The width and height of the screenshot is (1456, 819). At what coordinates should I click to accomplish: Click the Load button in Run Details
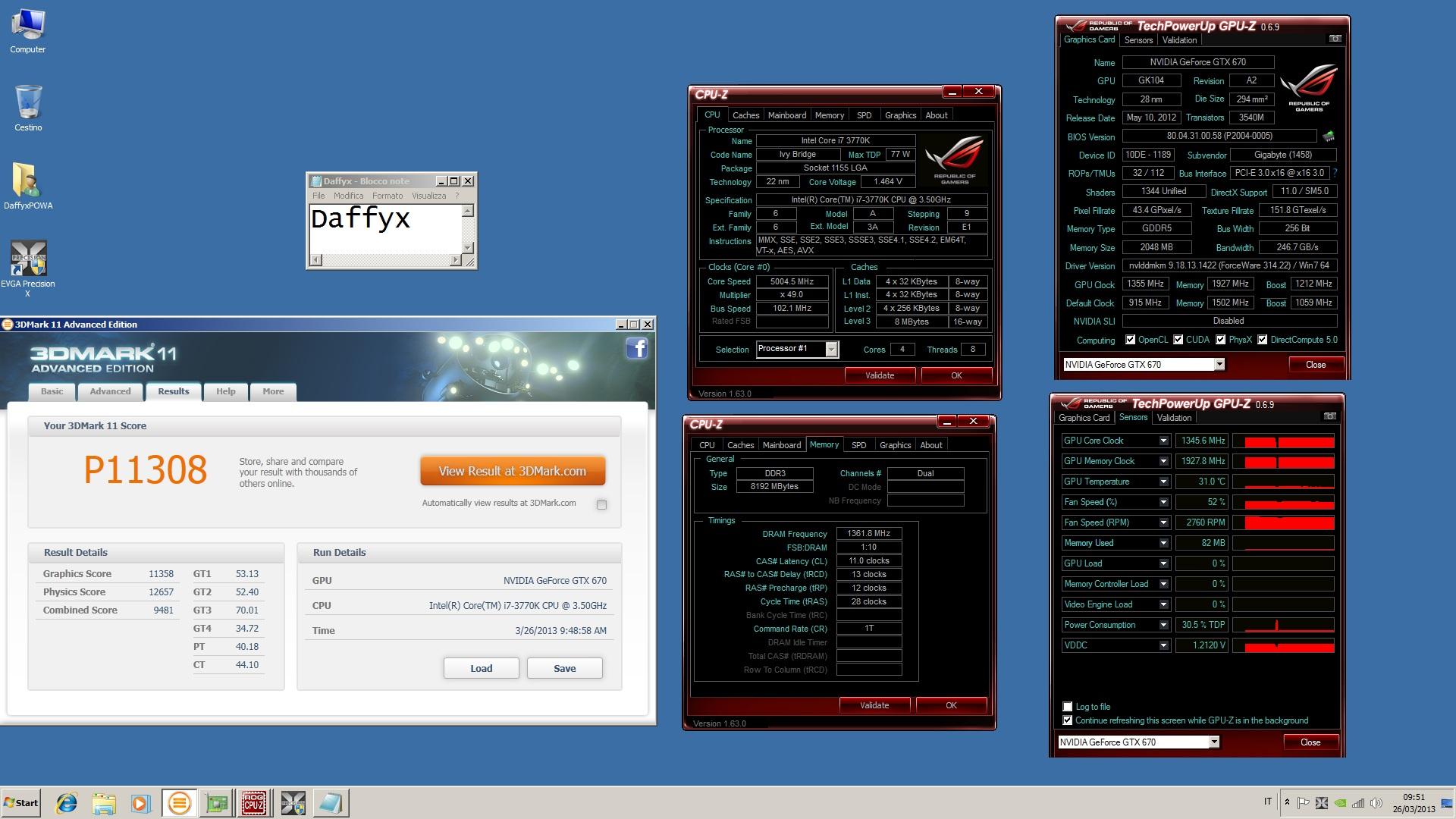tap(482, 668)
